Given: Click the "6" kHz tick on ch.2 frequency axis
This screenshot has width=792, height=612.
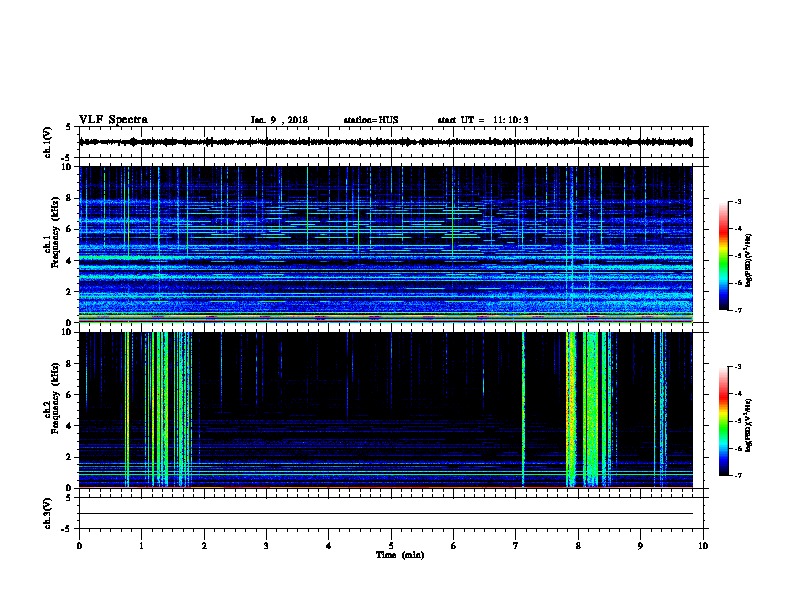Looking at the screenshot, I should [70, 395].
